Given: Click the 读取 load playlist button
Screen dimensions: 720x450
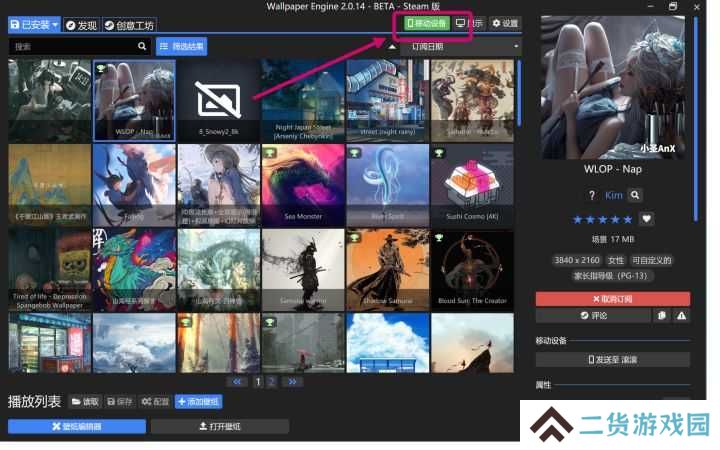Looking at the screenshot, I should [85, 402].
